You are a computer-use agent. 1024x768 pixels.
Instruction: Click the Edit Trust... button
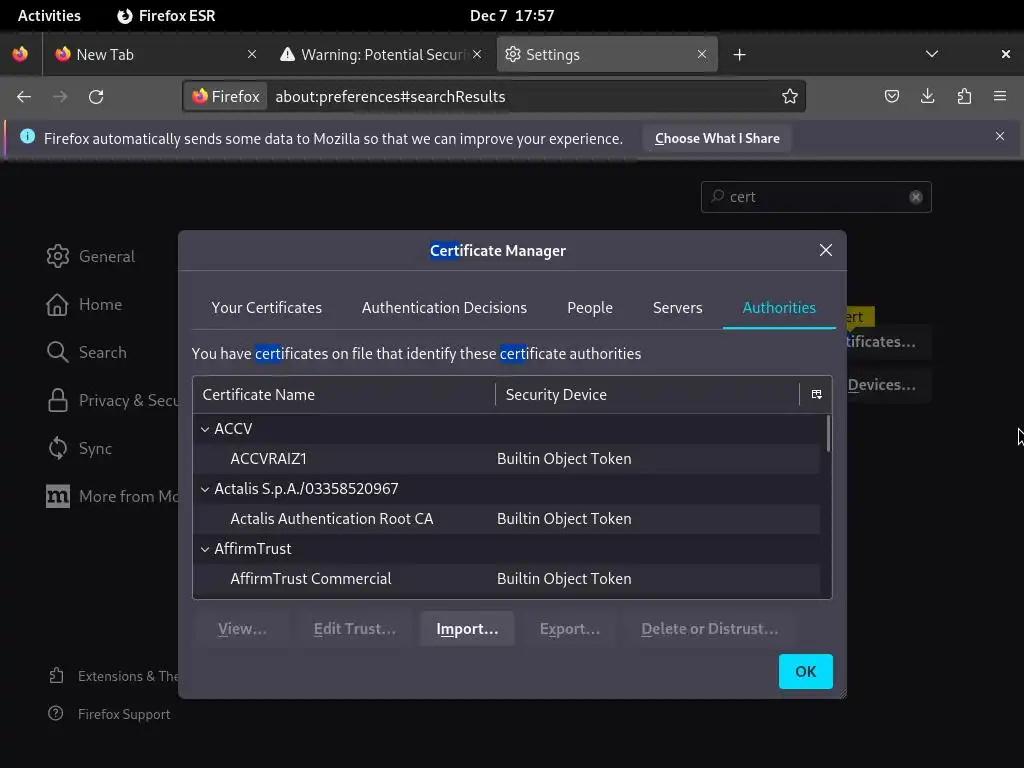(355, 628)
